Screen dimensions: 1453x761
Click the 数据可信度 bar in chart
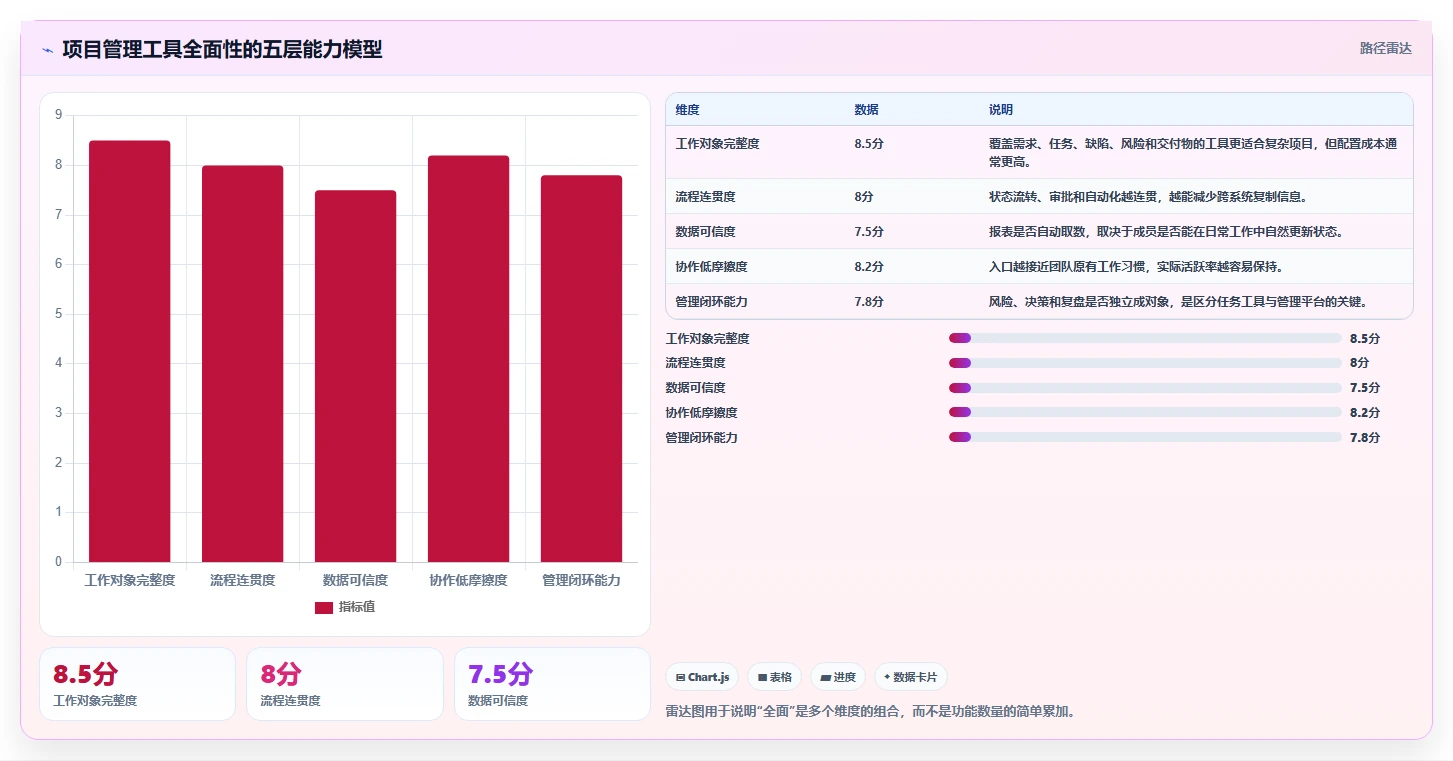pyautogui.click(x=355, y=376)
